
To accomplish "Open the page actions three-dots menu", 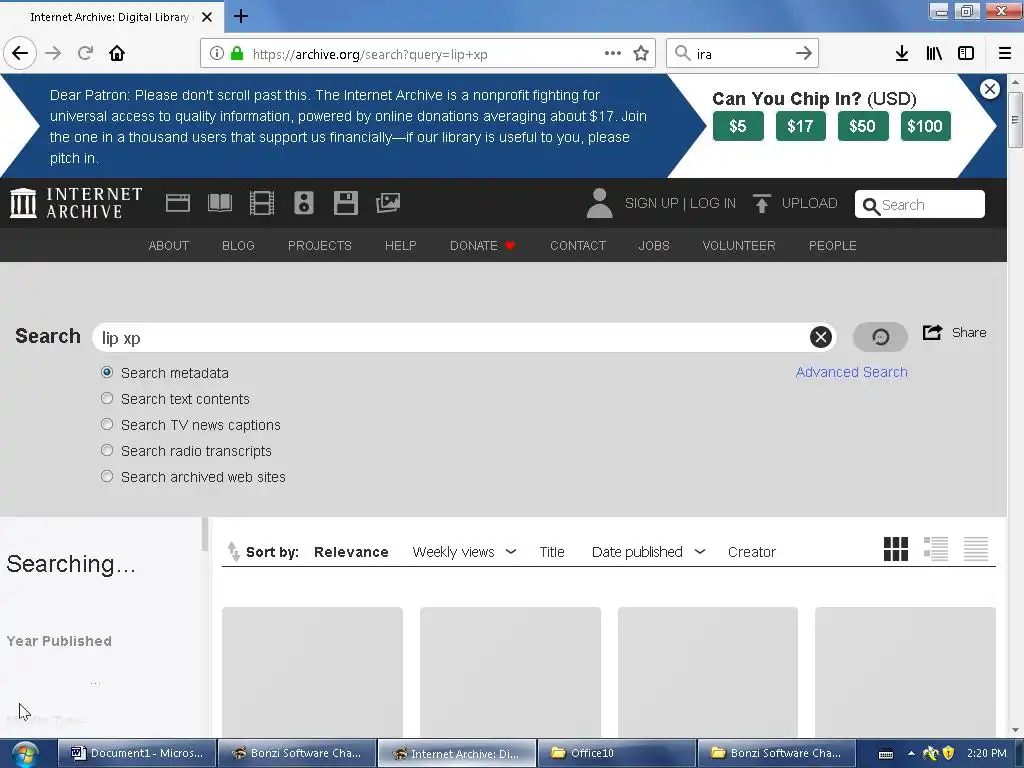I will [613, 53].
